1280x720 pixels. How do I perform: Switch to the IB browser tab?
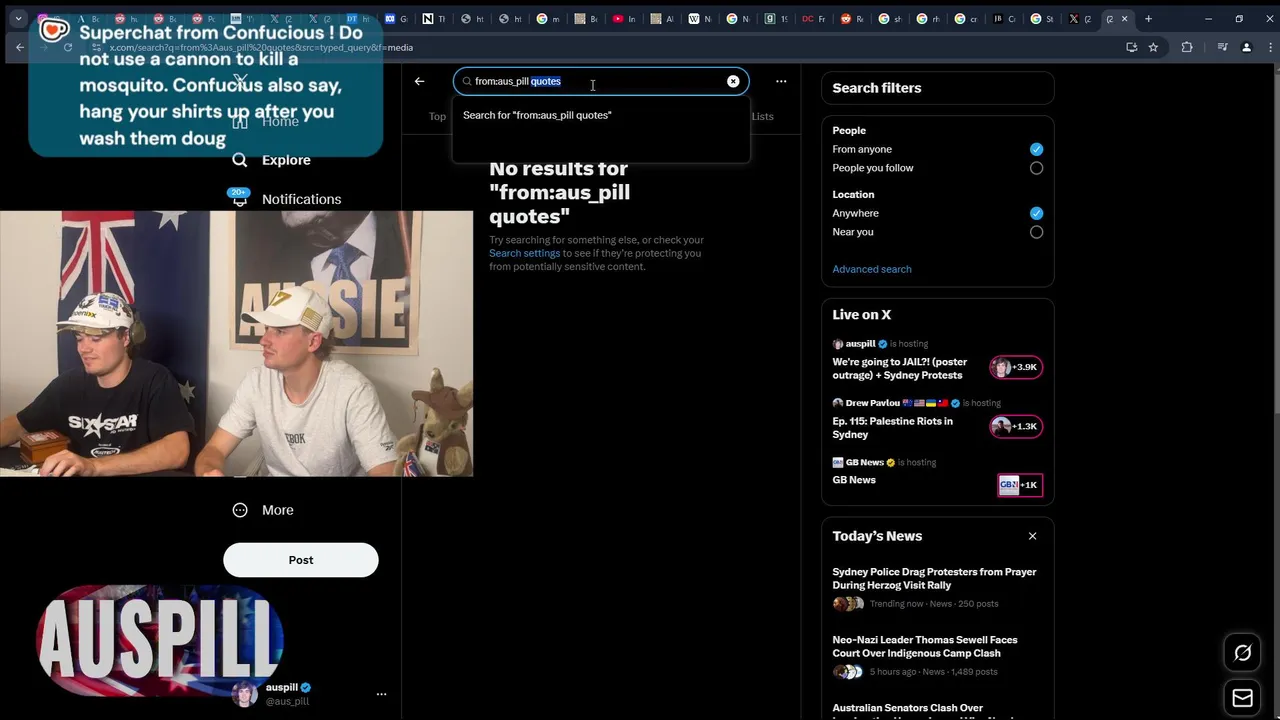tap(1004, 19)
